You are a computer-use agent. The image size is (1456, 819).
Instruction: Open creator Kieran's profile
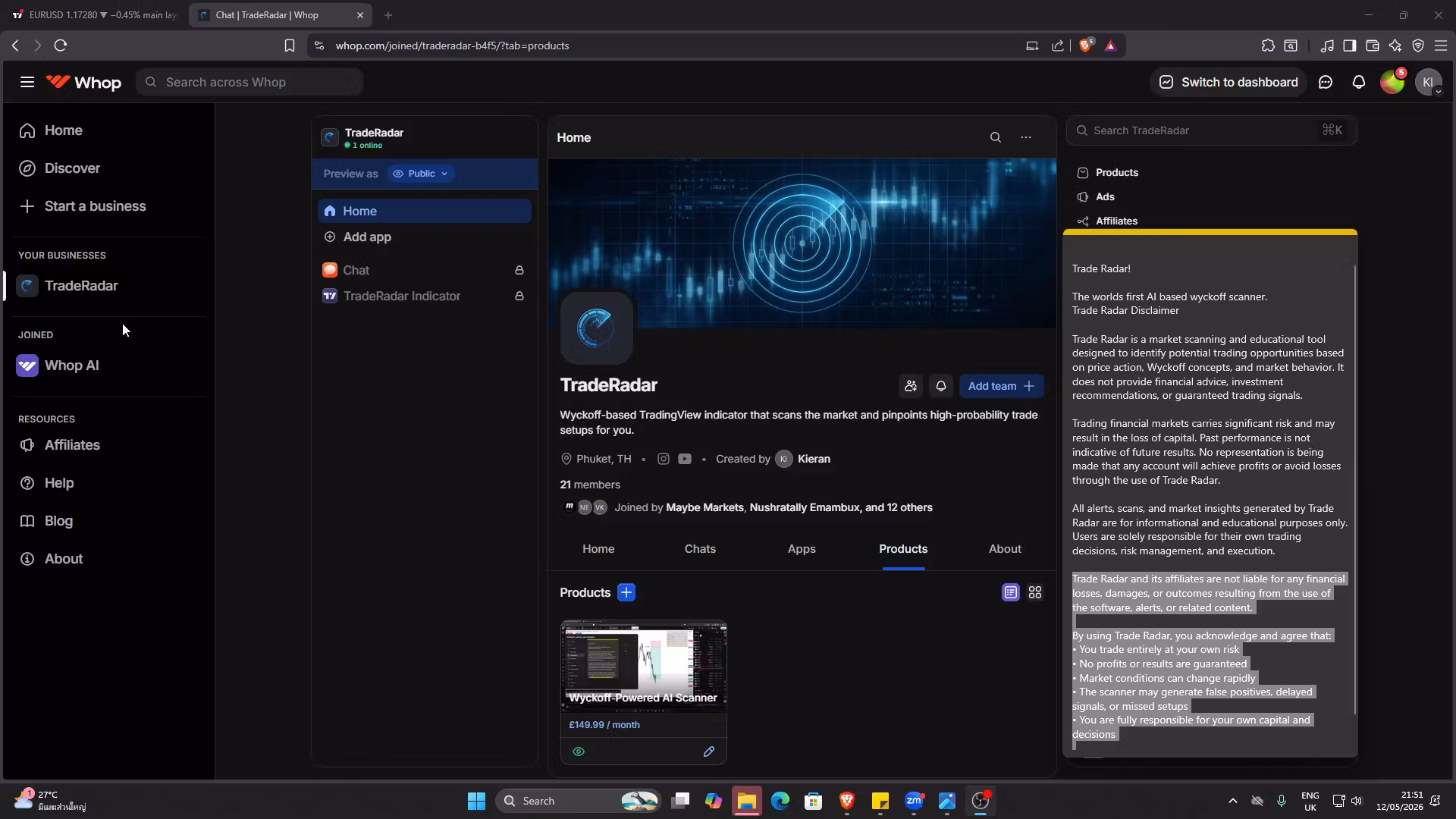(x=803, y=459)
